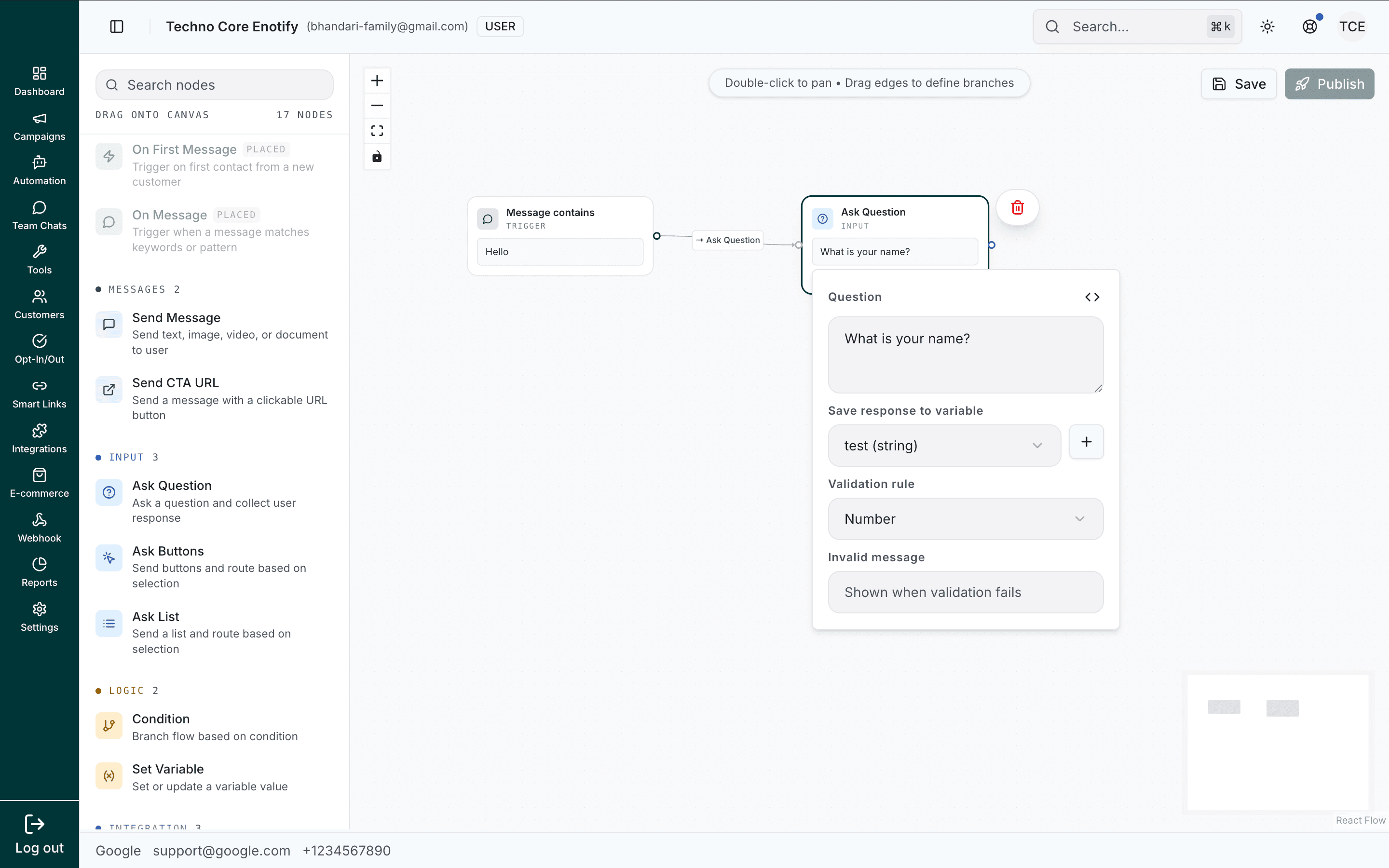Viewport: 1389px width, 868px height.
Task: Open the Tools section
Action: 39,260
